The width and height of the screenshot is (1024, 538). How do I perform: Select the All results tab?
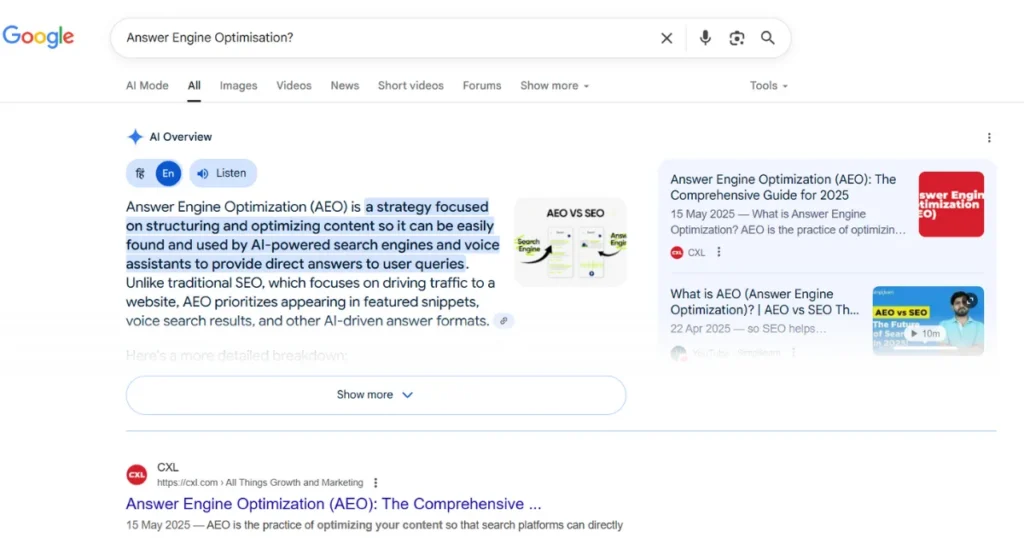click(194, 86)
